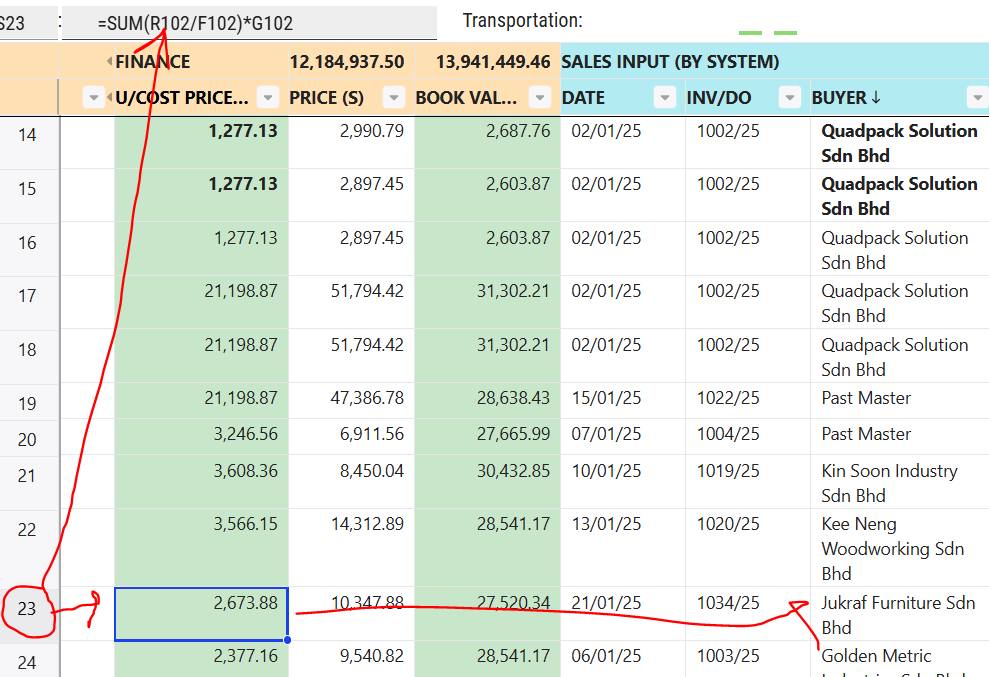Image resolution: width=989 pixels, height=677 pixels.
Task: Select row header 21
Action: [x=27, y=482]
